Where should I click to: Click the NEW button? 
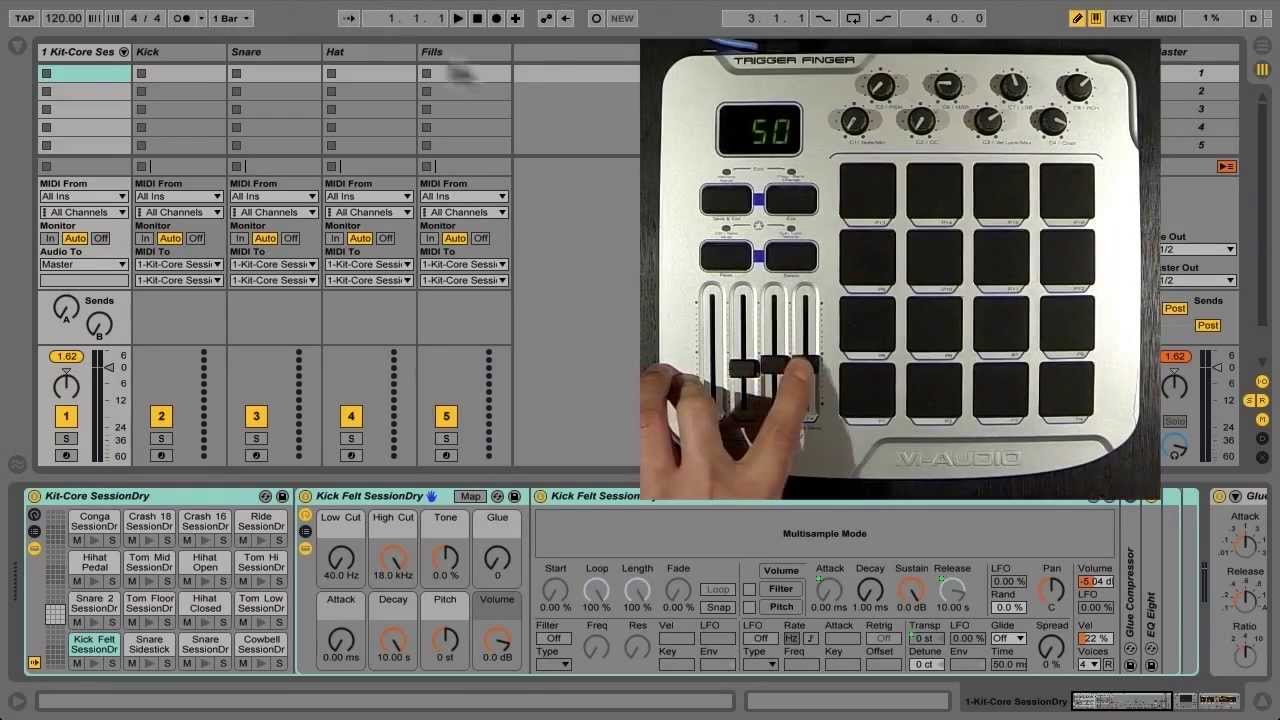point(622,18)
